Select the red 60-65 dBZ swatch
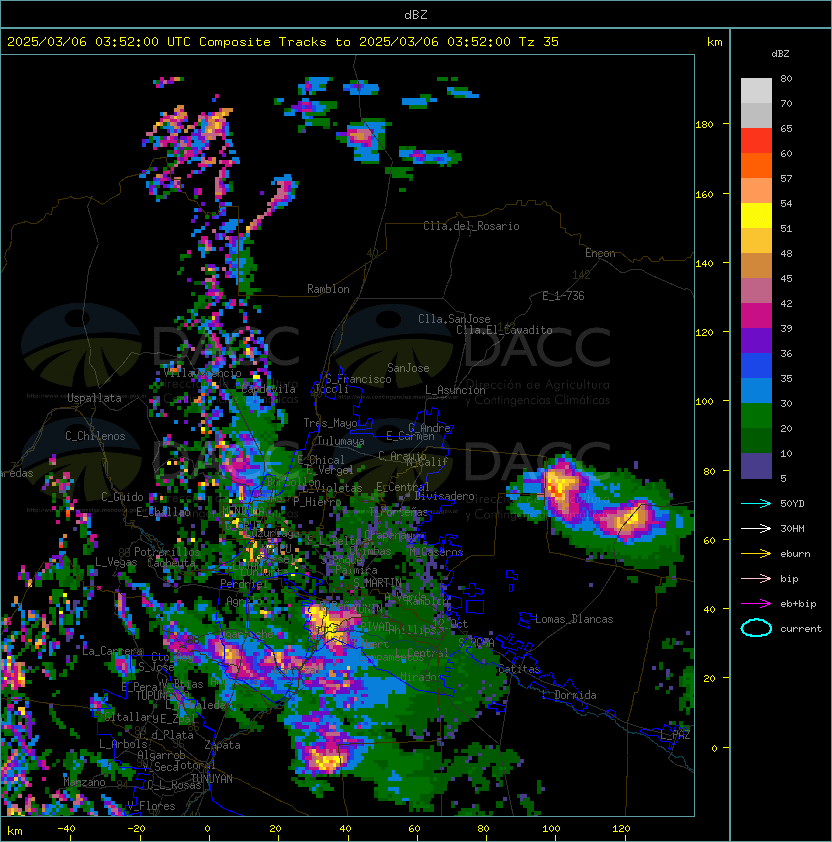Image resolution: width=832 pixels, height=842 pixels. pyautogui.click(x=756, y=141)
